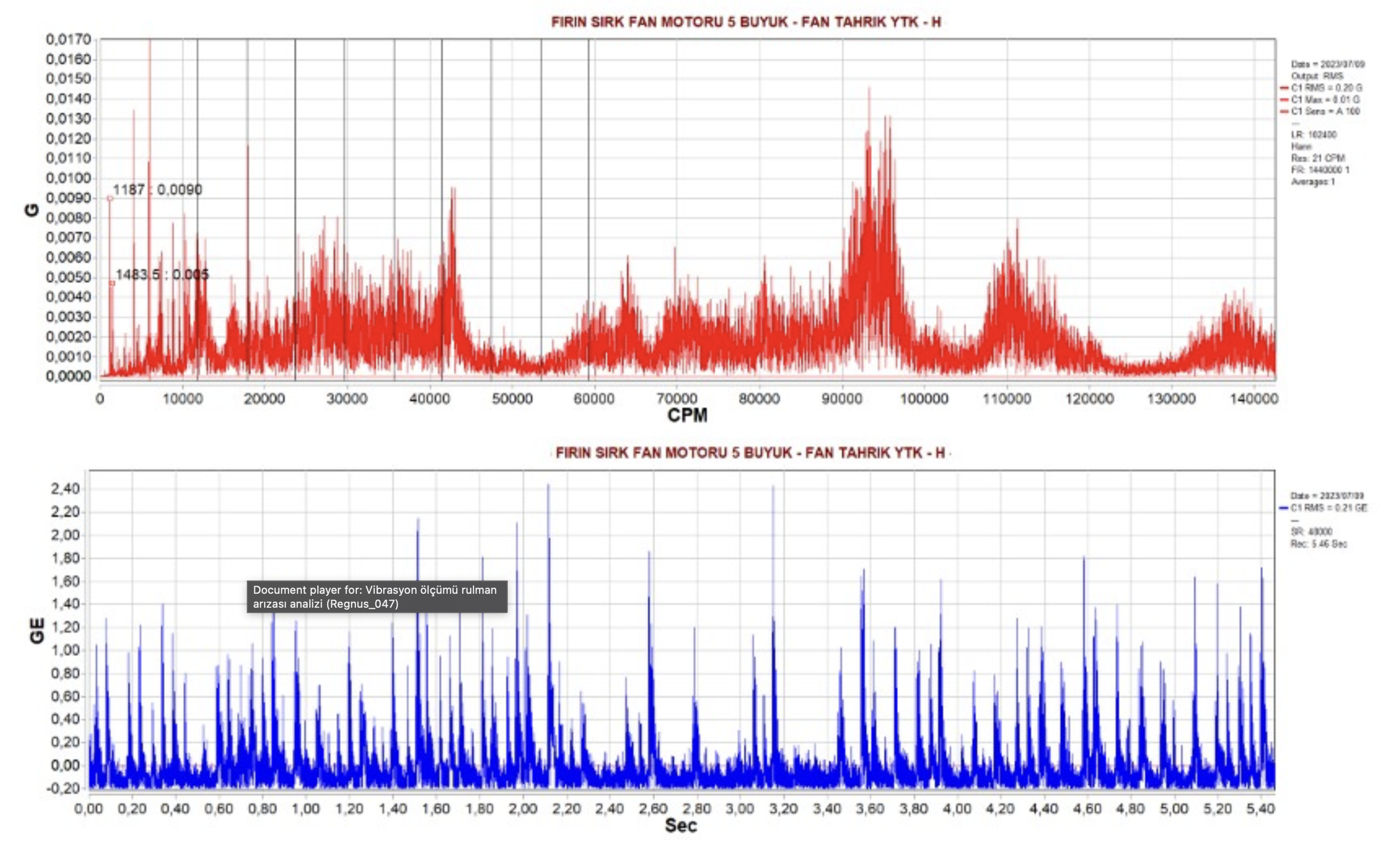
Task: Click the blue swatch beside 'C1 RMS = 0.21 GE'
Action: pyautogui.click(x=1283, y=508)
